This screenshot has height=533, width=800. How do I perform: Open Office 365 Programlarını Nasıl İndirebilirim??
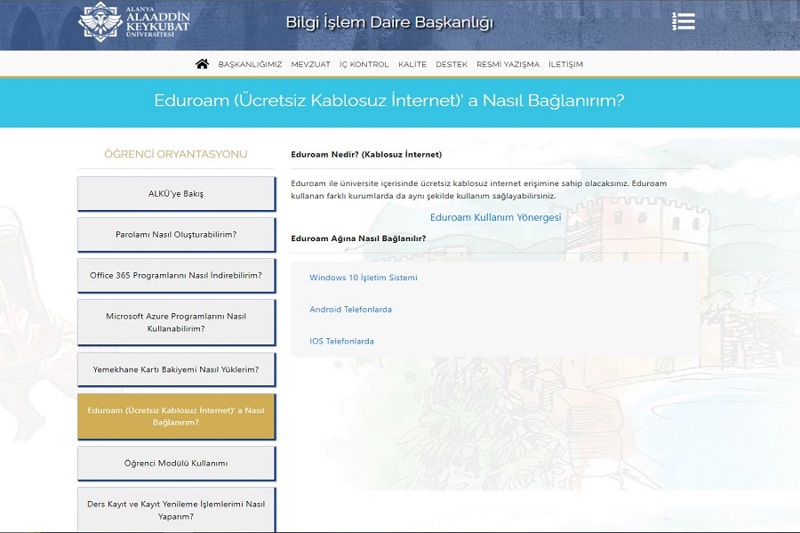[176, 275]
